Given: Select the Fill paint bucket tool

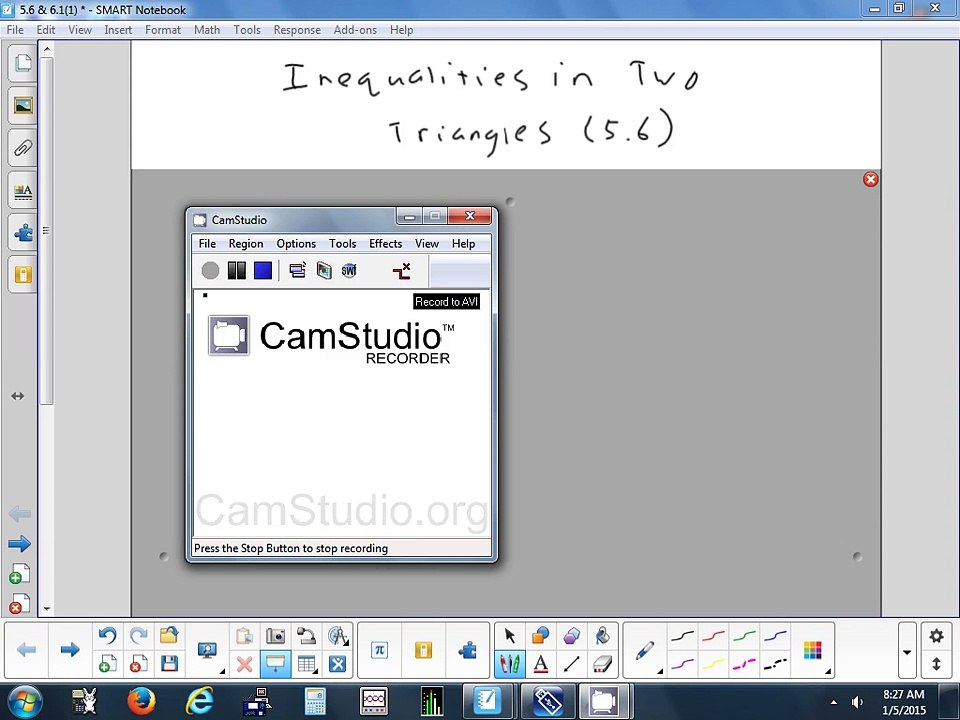Looking at the screenshot, I should click(602, 636).
